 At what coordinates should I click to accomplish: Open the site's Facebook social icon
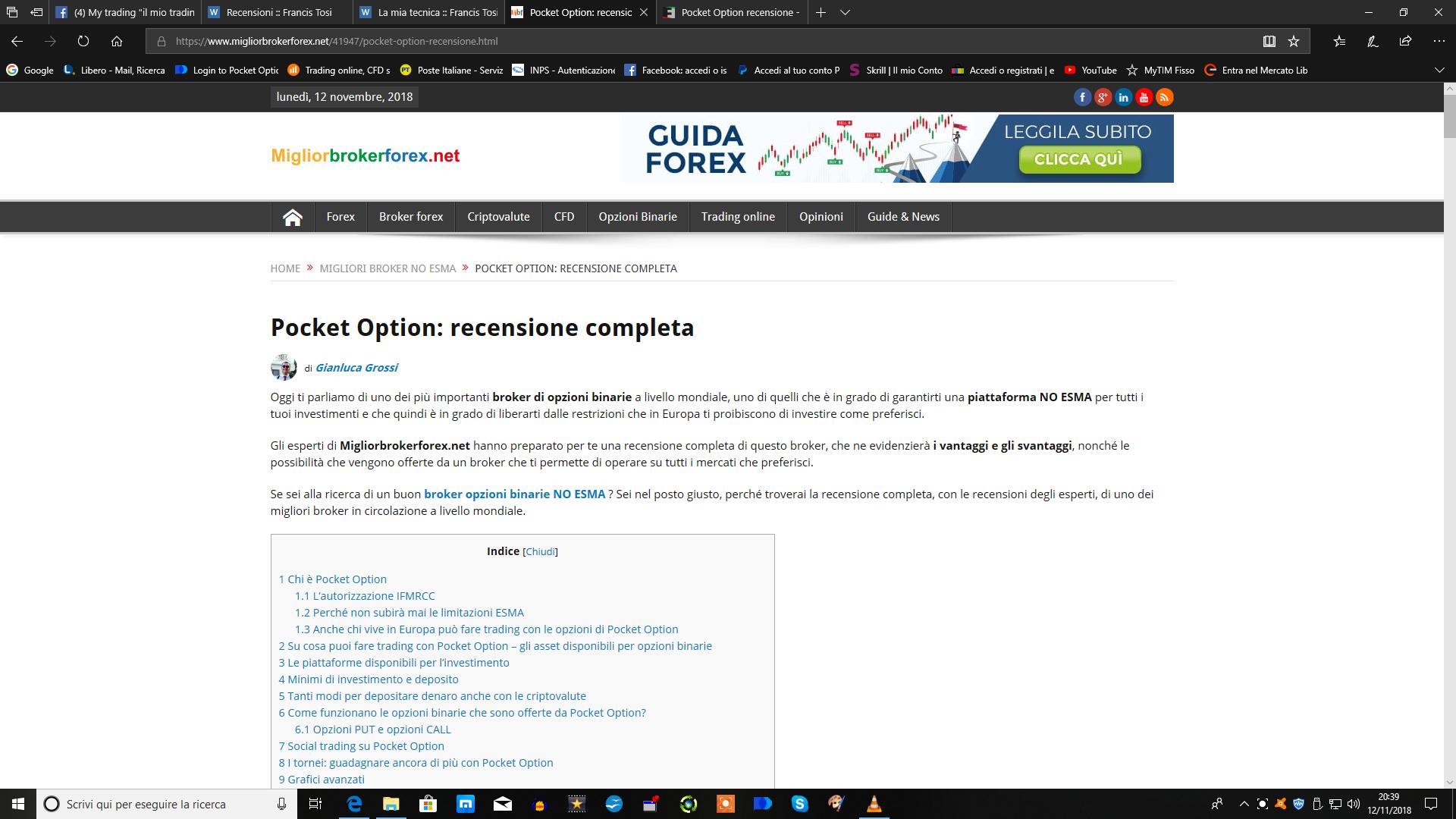pyautogui.click(x=1082, y=97)
